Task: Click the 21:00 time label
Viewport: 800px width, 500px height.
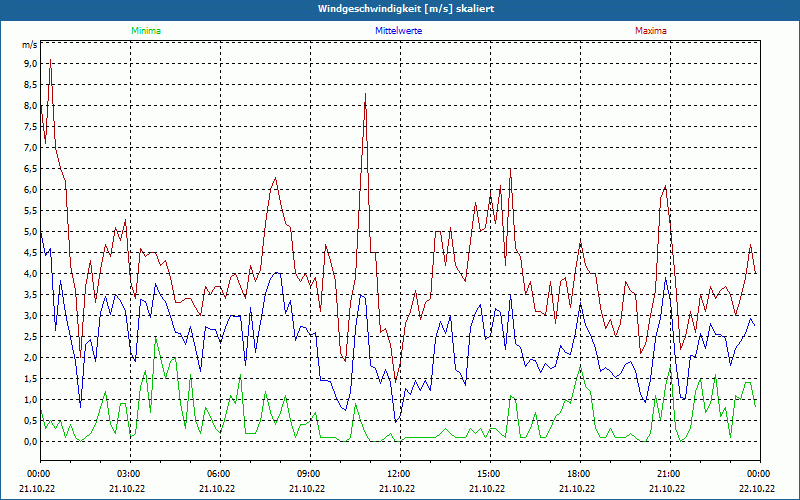Action: [x=670, y=474]
